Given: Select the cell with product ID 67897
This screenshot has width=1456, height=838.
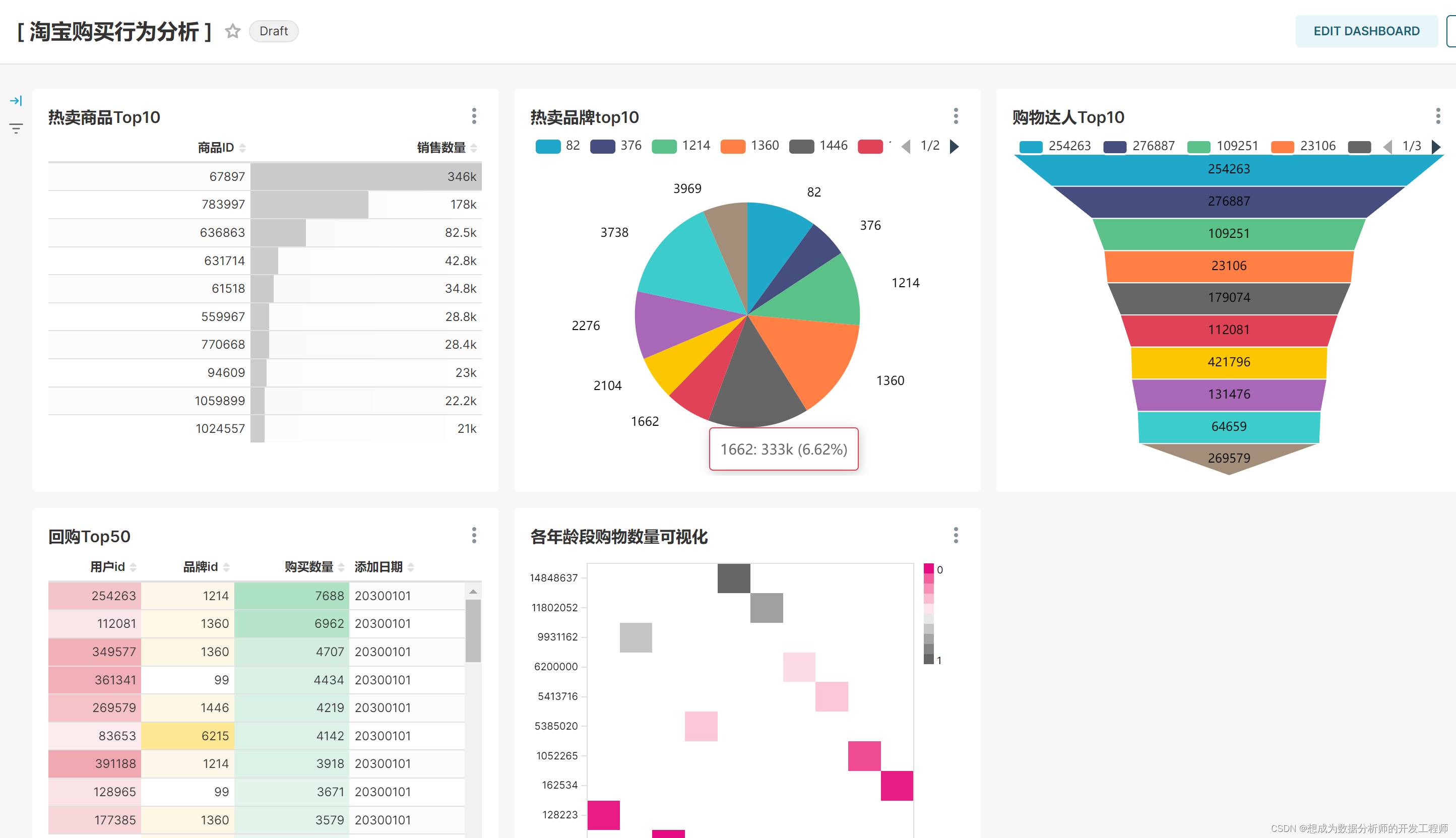Looking at the screenshot, I should [x=150, y=177].
